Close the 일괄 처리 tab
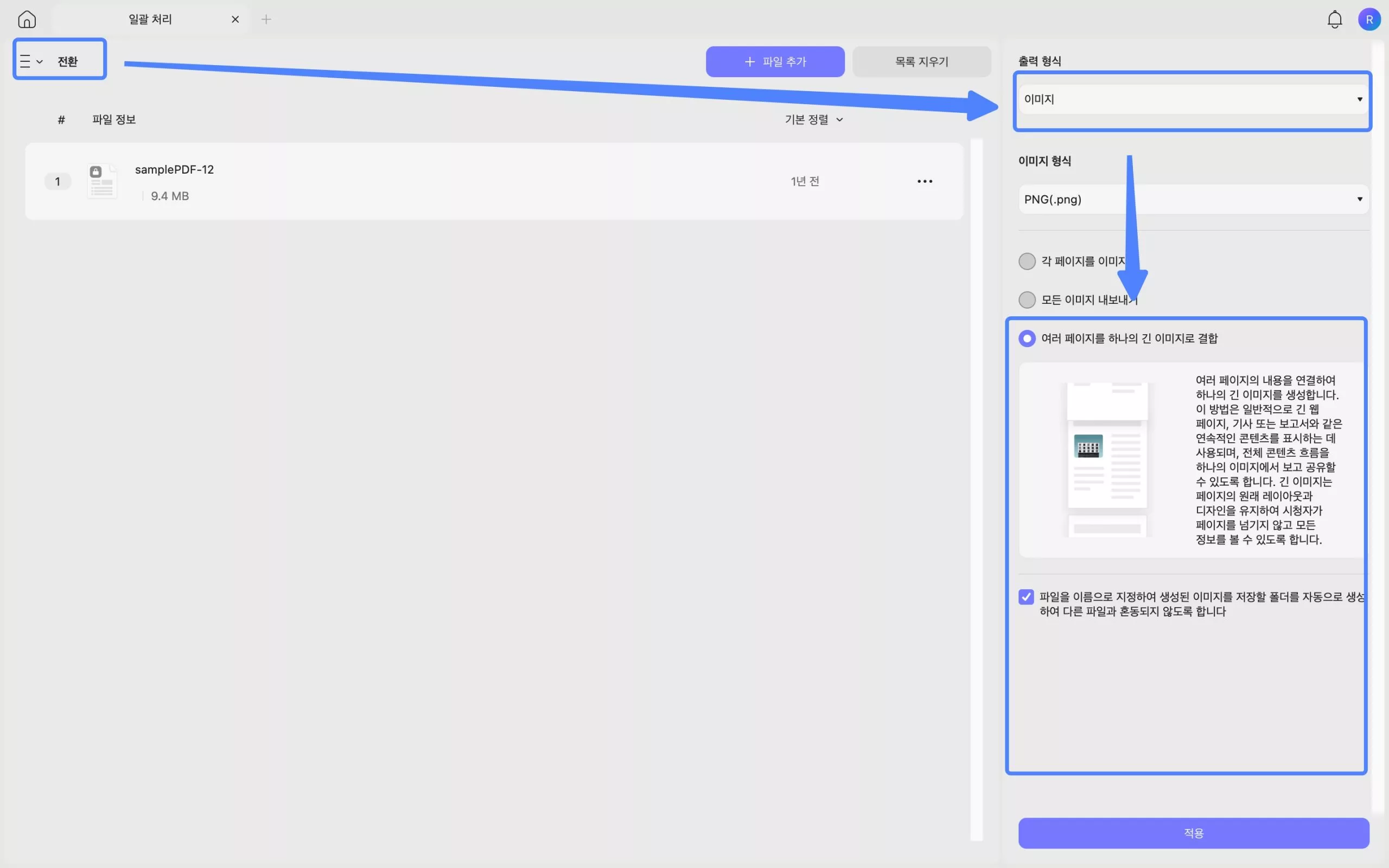 [x=235, y=20]
